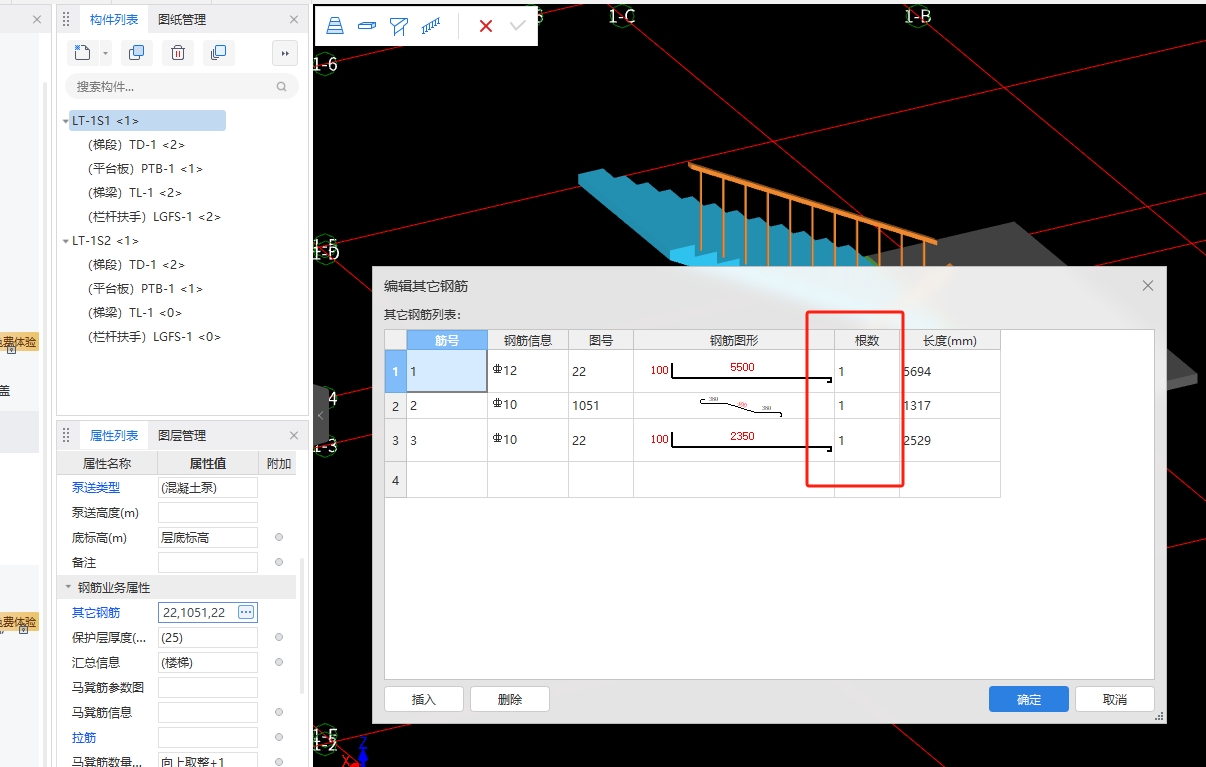1206x767 pixels.
Task: Switch to the 图纸管理 tab
Action: 182,19
